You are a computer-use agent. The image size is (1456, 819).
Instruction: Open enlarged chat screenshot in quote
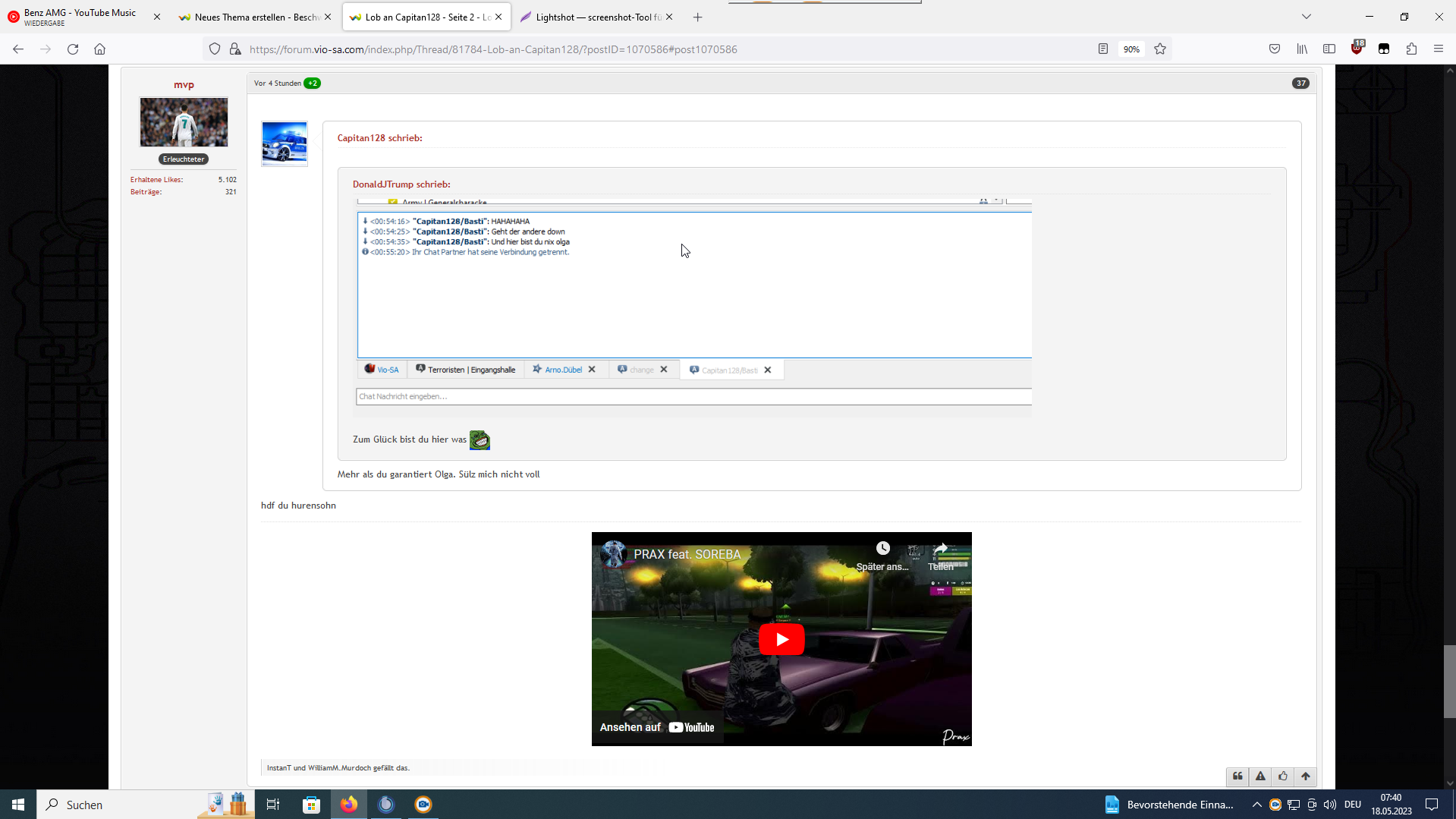point(693,307)
